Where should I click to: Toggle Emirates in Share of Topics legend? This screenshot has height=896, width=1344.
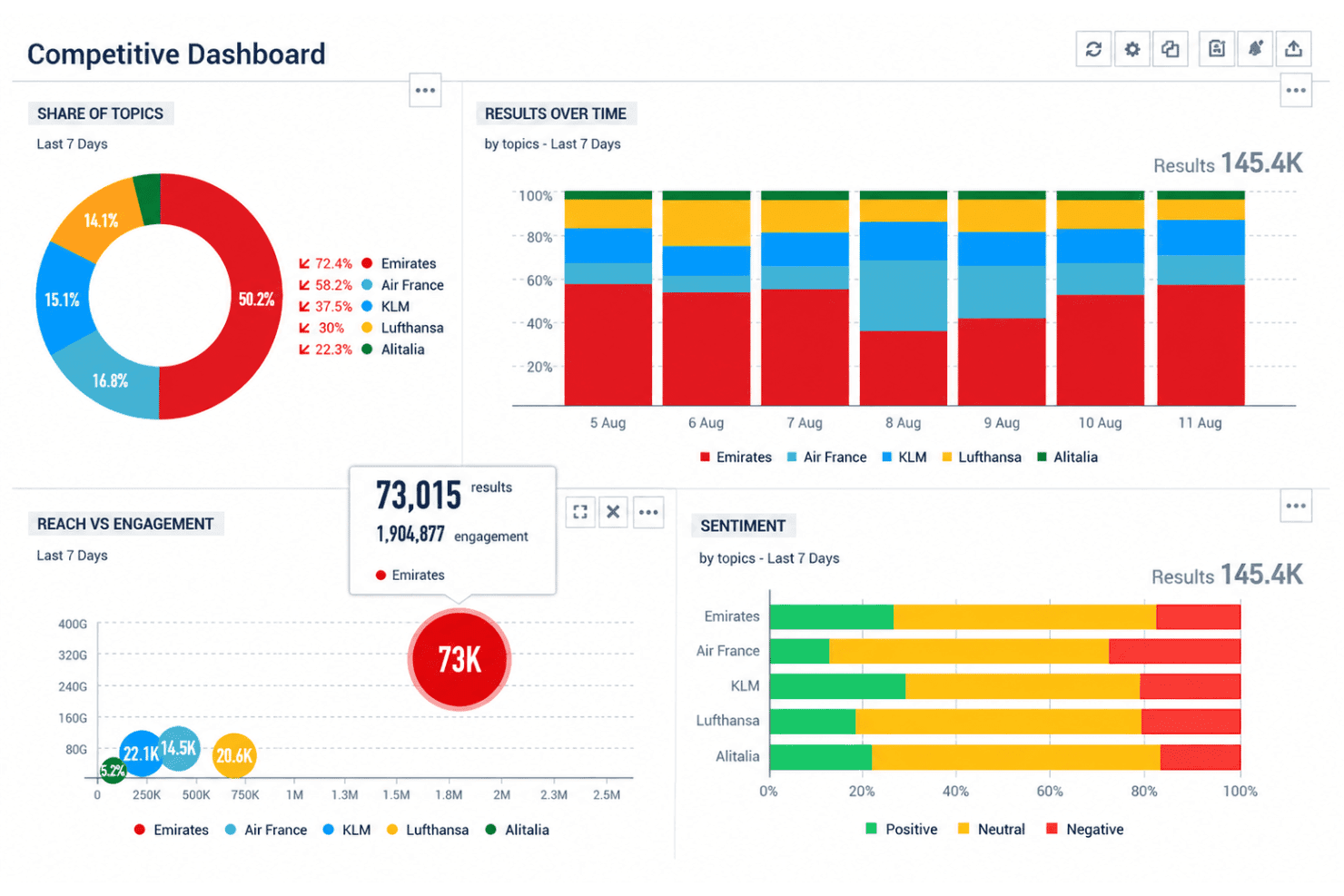pos(399,263)
